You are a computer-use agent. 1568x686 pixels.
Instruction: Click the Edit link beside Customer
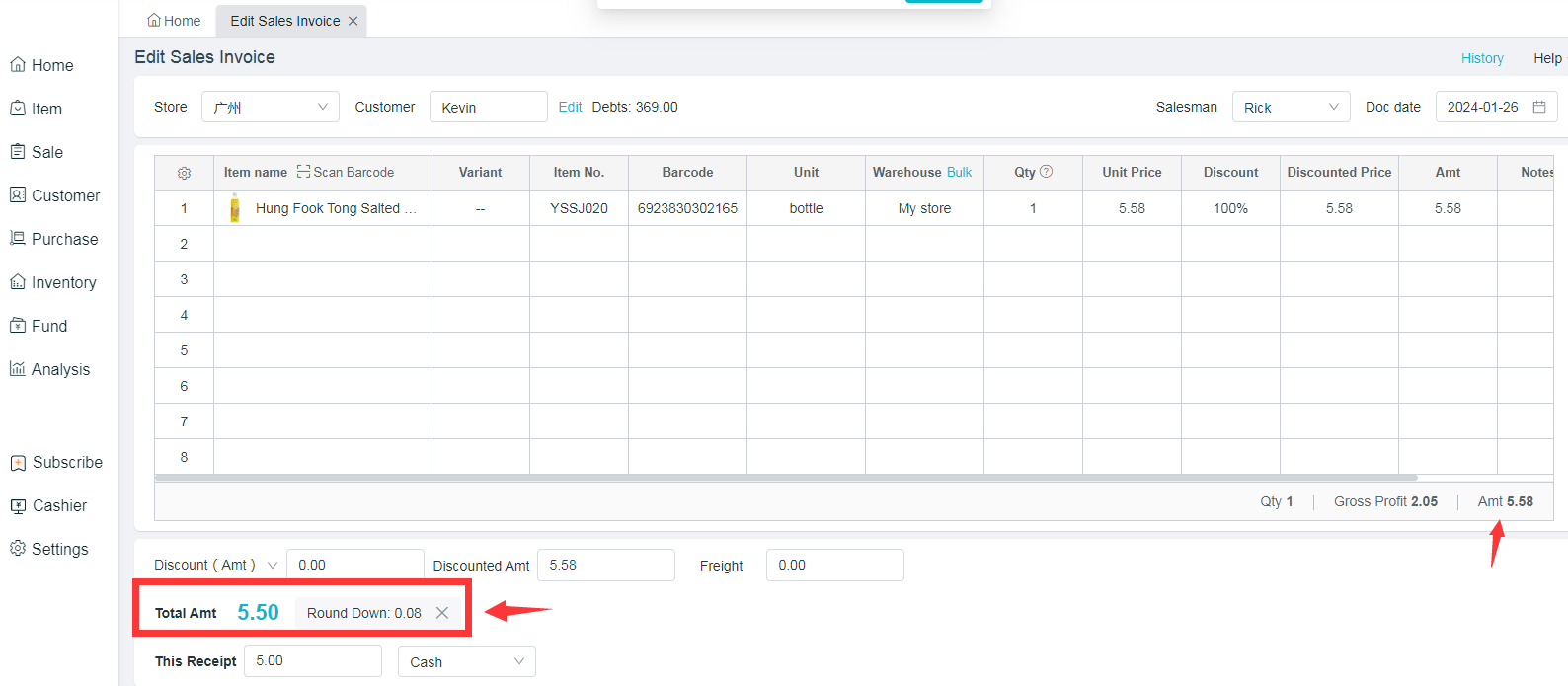pyautogui.click(x=570, y=107)
